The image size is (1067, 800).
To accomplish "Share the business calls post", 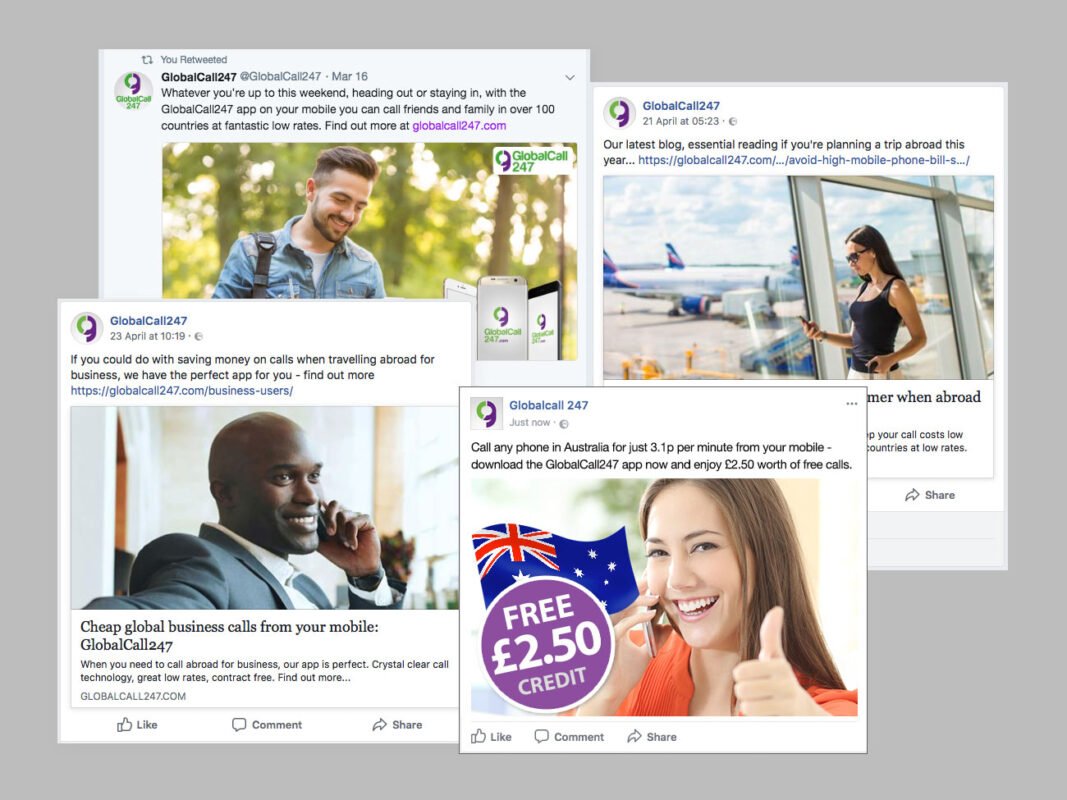I will pos(397,724).
